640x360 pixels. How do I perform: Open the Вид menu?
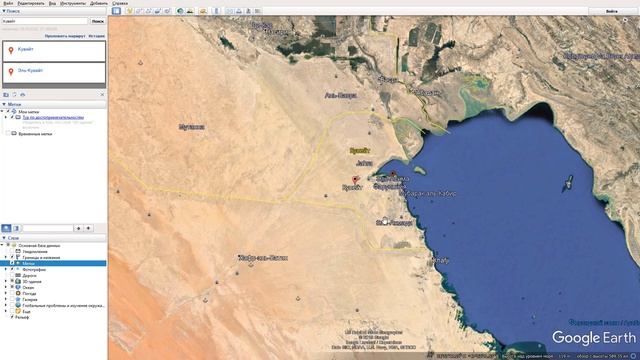52,3
